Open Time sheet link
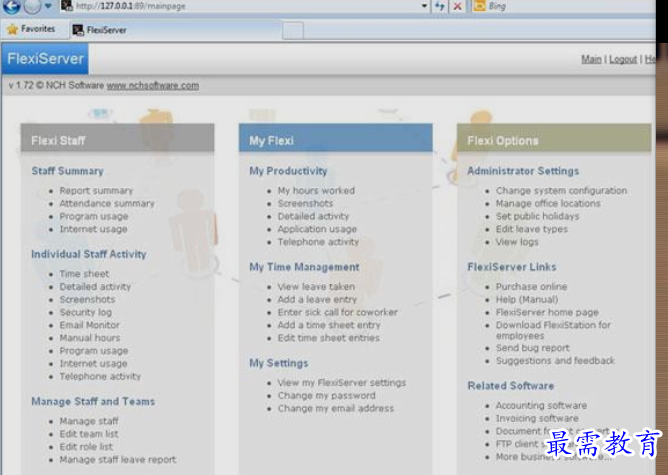The height and width of the screenshot is (475, 668). tap(84, 273)
